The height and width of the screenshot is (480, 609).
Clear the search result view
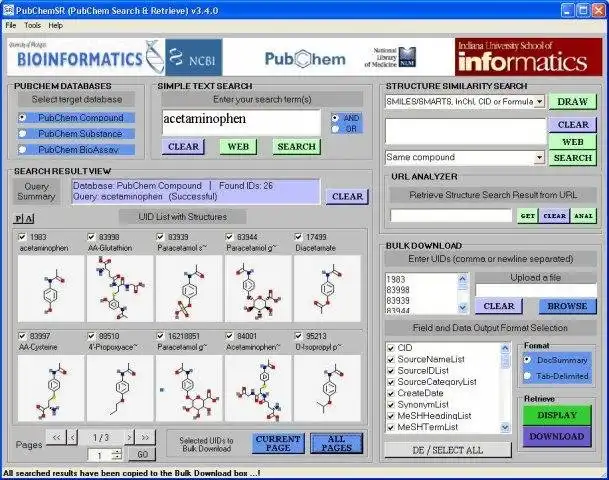(347, 197)
